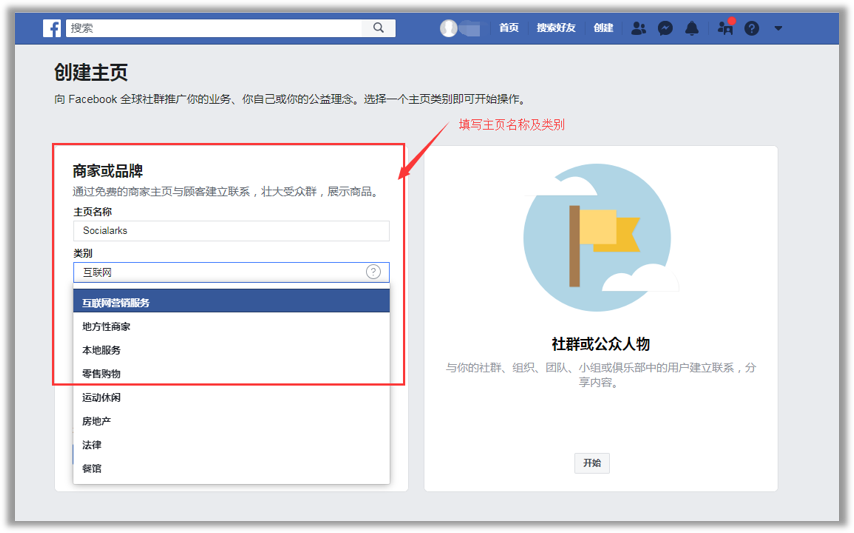Expand the account dropdown arrow

778,28
